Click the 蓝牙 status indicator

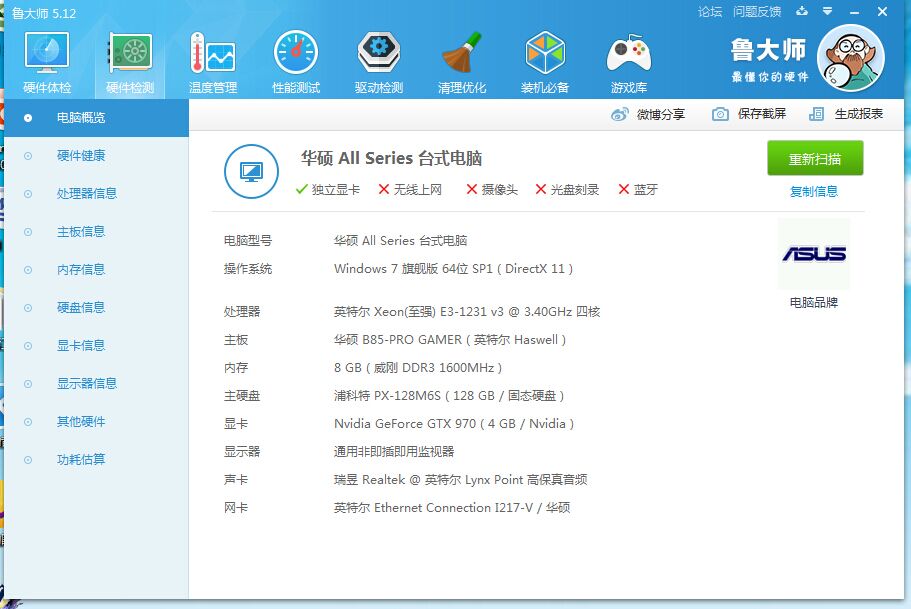pyautogui.click(x=638, y=189)
